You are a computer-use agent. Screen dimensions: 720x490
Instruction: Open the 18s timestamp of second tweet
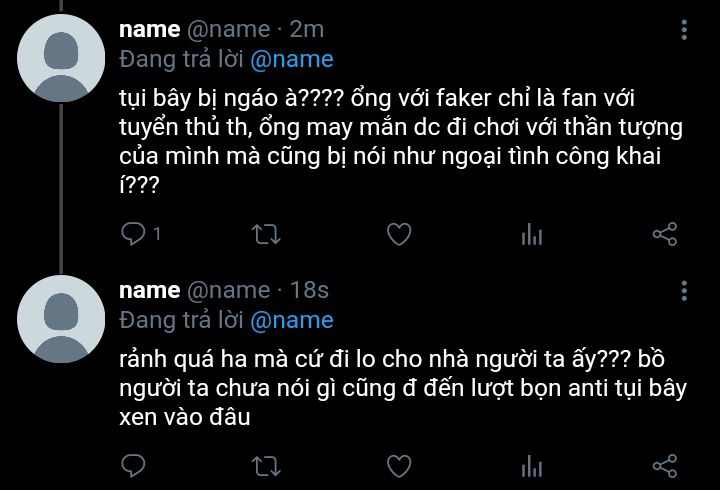point(309,291)
